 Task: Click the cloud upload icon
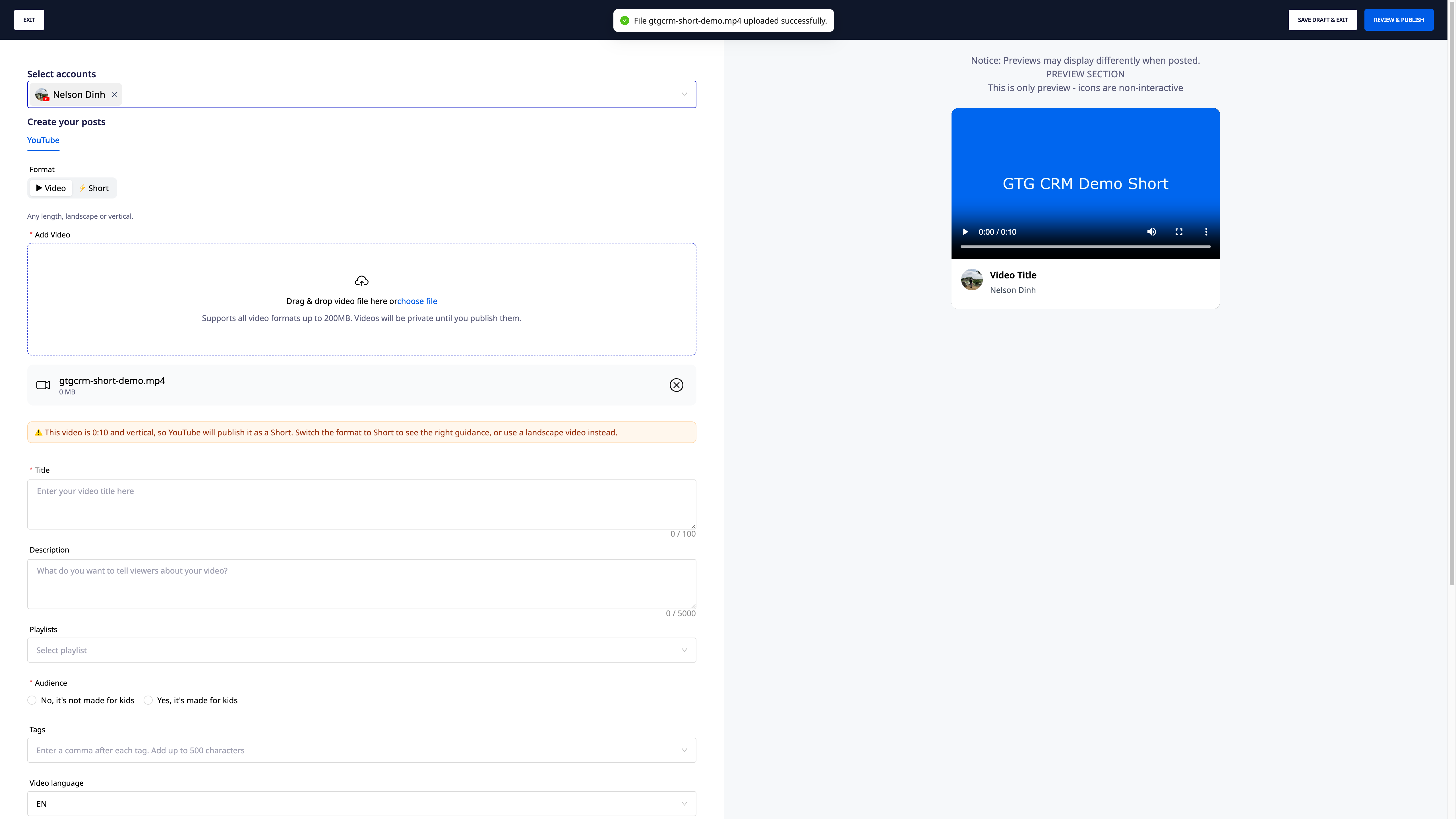362,281
